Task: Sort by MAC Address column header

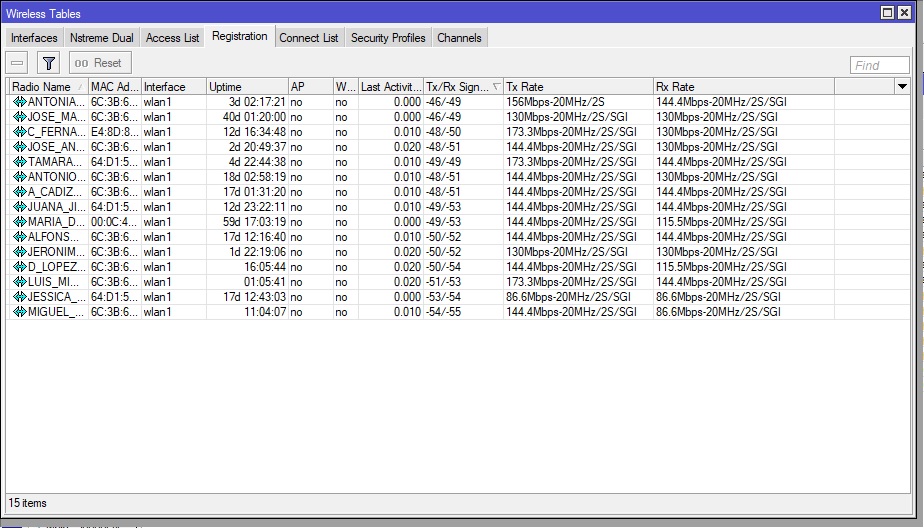Action: [114, 87]
